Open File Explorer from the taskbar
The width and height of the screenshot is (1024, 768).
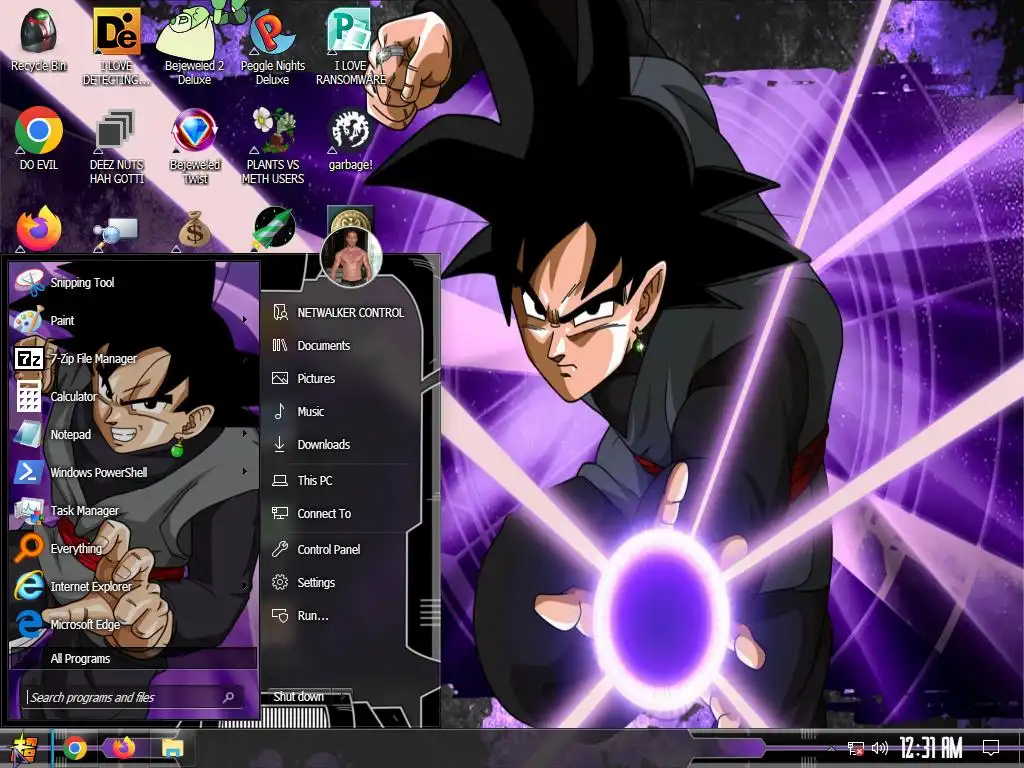(x=172, y=748)
